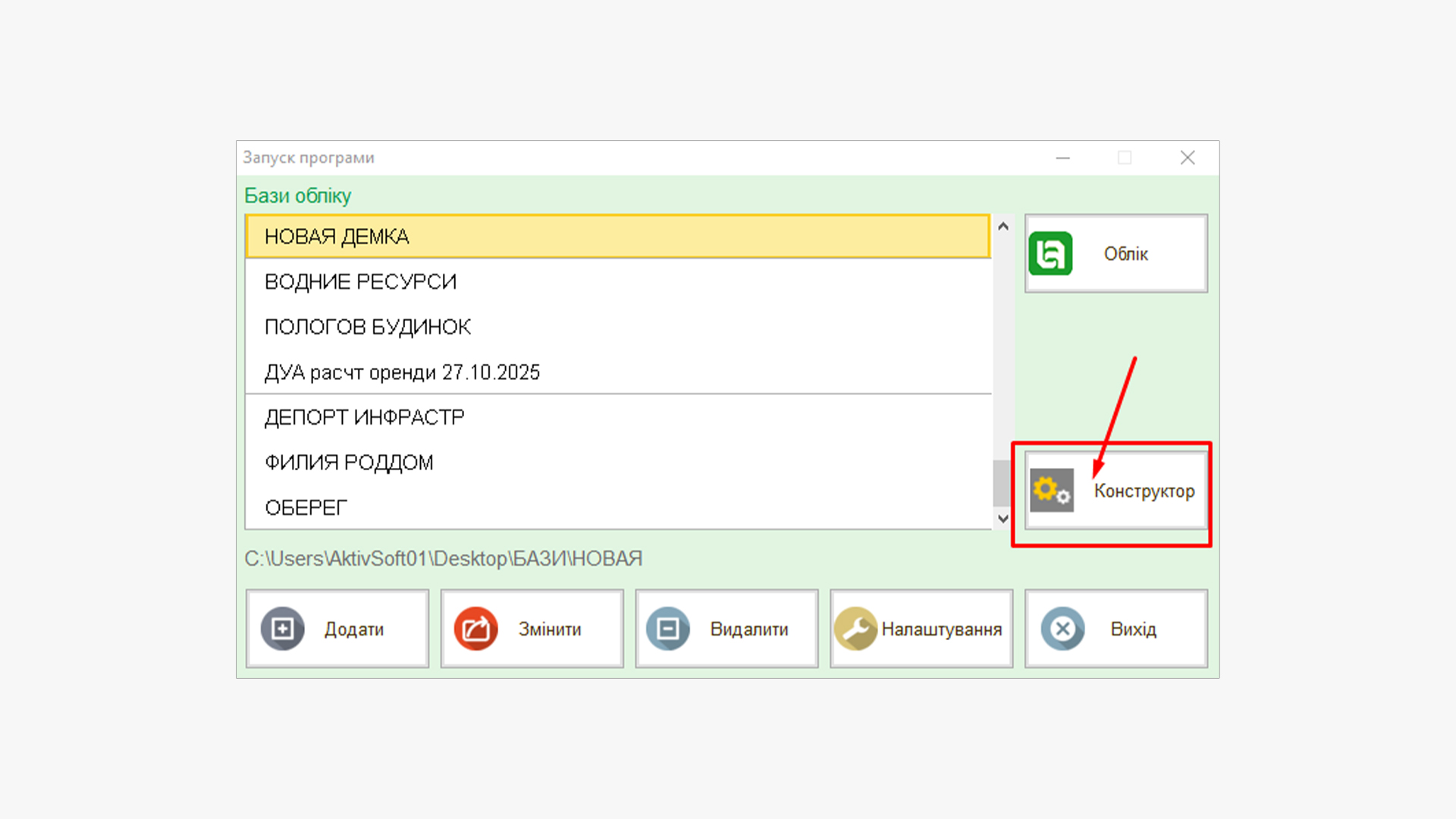Click the red Змінити edit icon

point(475,629)
